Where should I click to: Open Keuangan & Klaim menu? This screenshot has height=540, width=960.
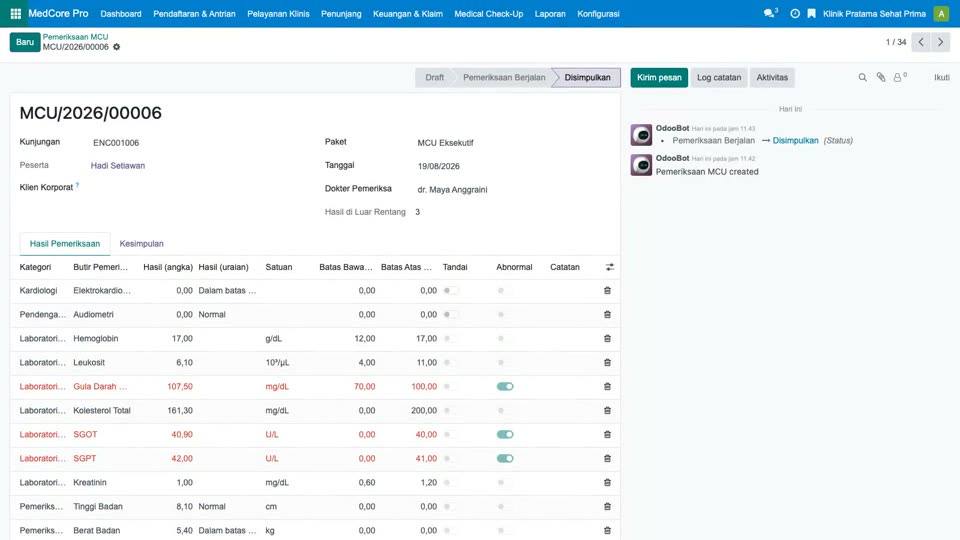coord(408,13)
